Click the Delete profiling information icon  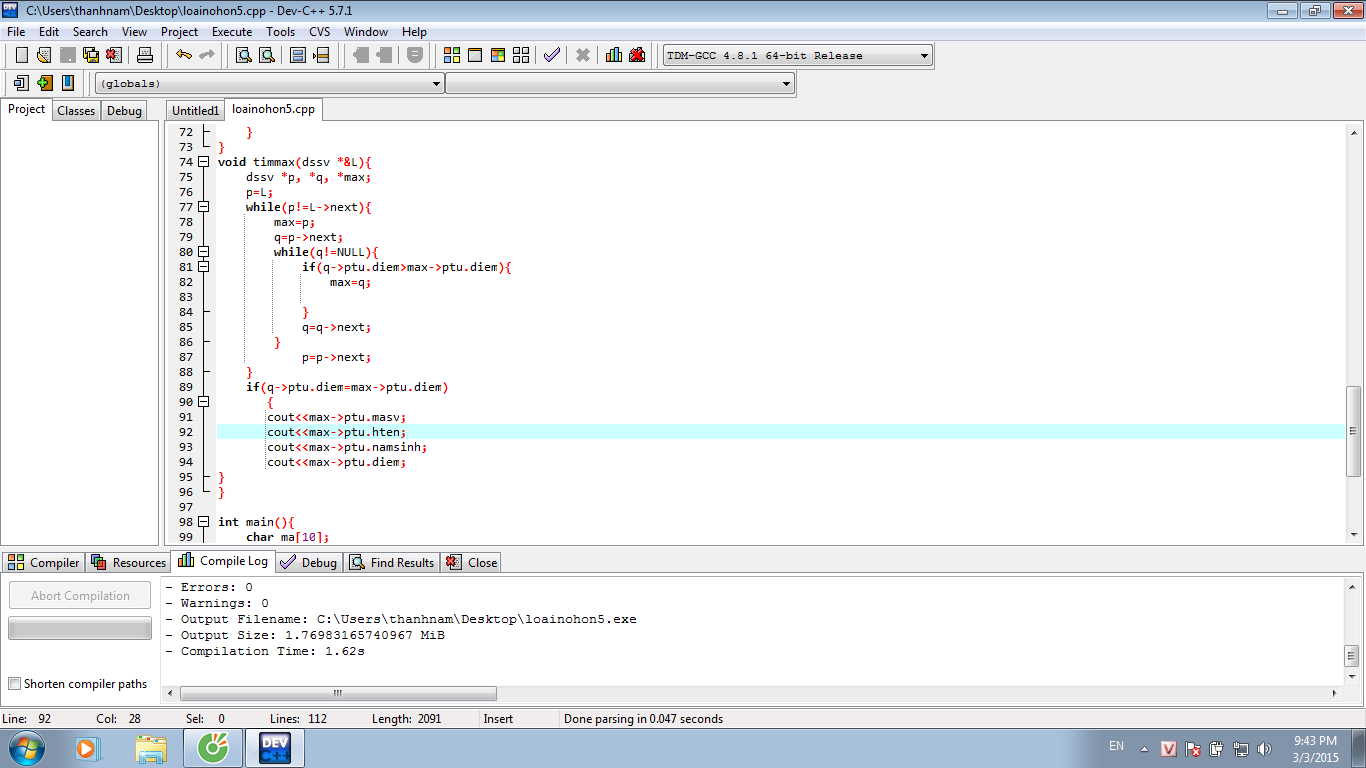pos(637,55)
